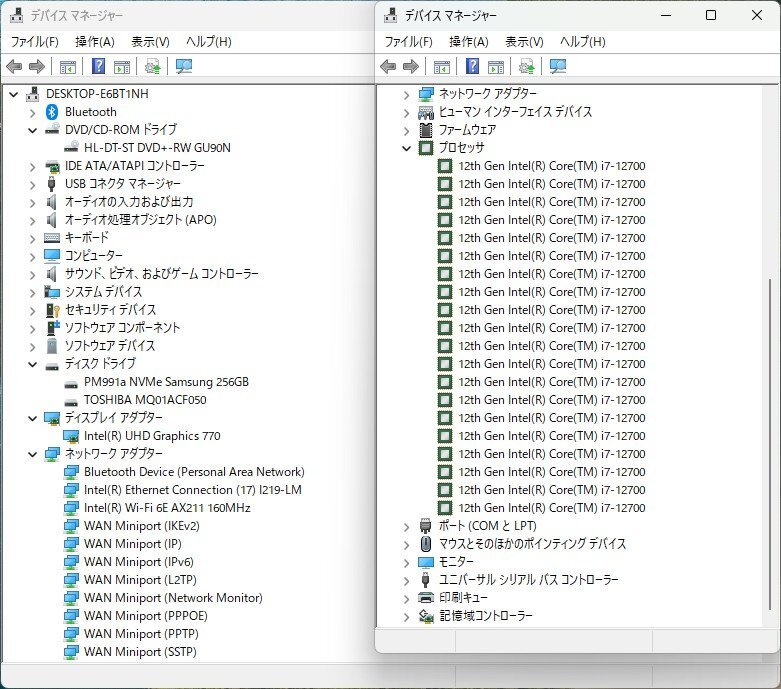The height and width of the screenshot is (689, 781).
Task: Click the right window vertical scrollbar thumb
Action: point(770,443)
